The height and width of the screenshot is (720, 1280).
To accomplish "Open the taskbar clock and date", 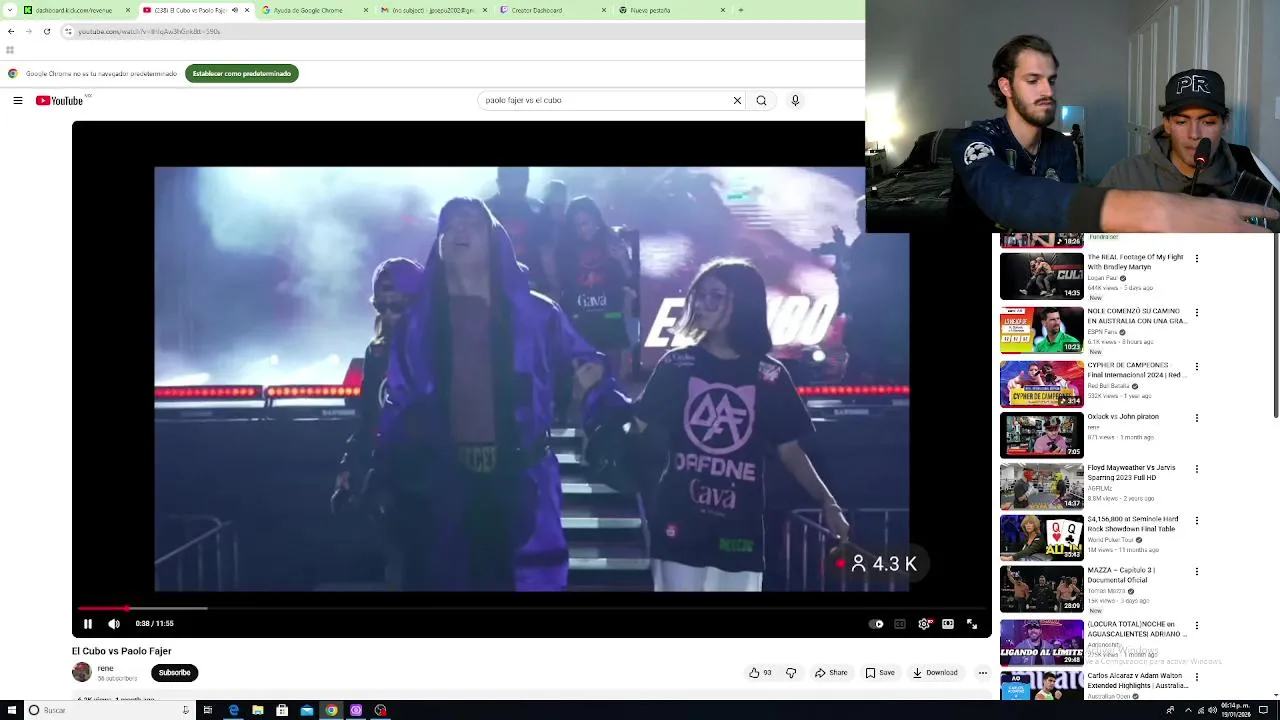I will click(x=1234, y=710).
